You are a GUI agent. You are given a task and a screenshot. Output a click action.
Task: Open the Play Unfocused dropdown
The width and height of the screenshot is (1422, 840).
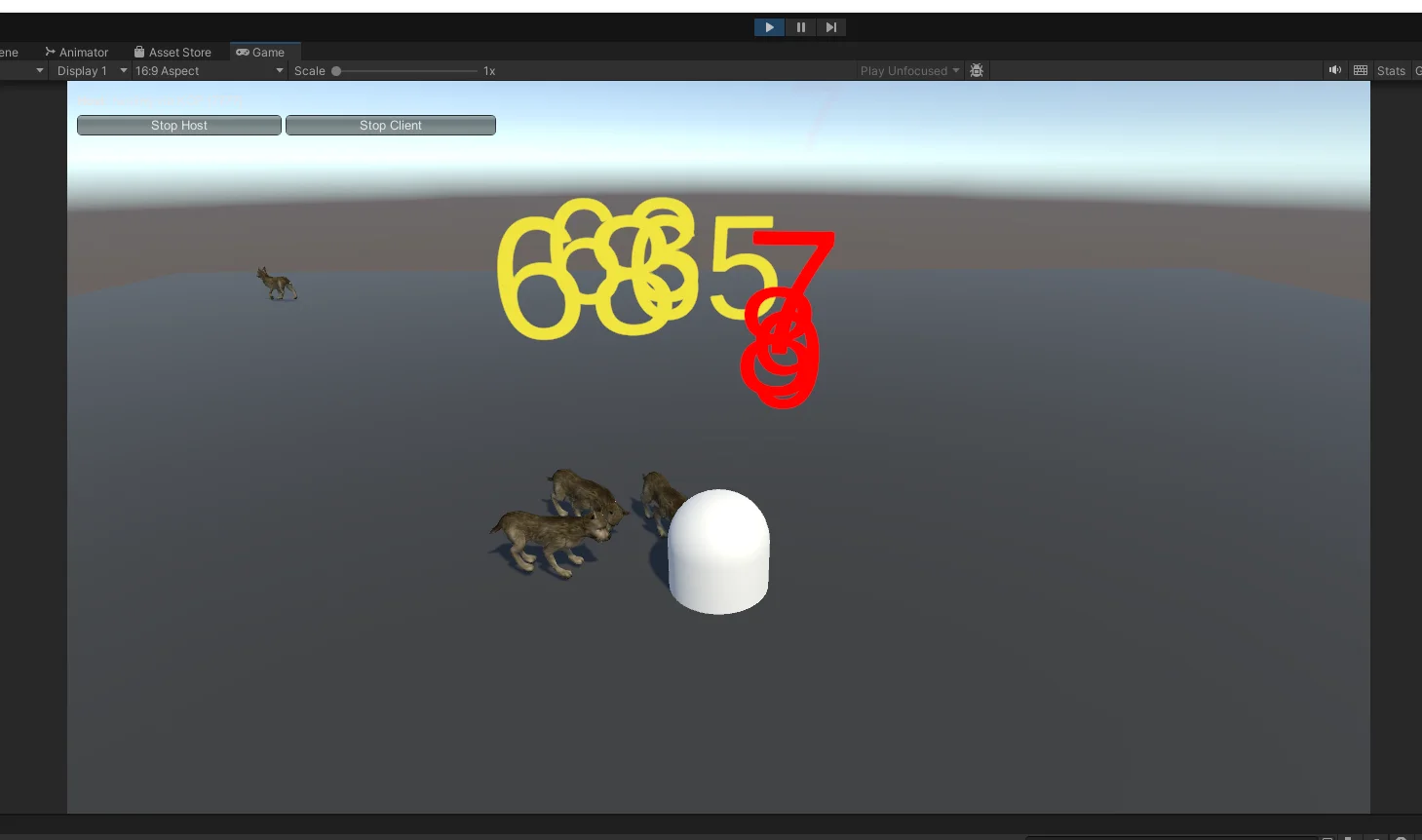[x=909, y=71]
